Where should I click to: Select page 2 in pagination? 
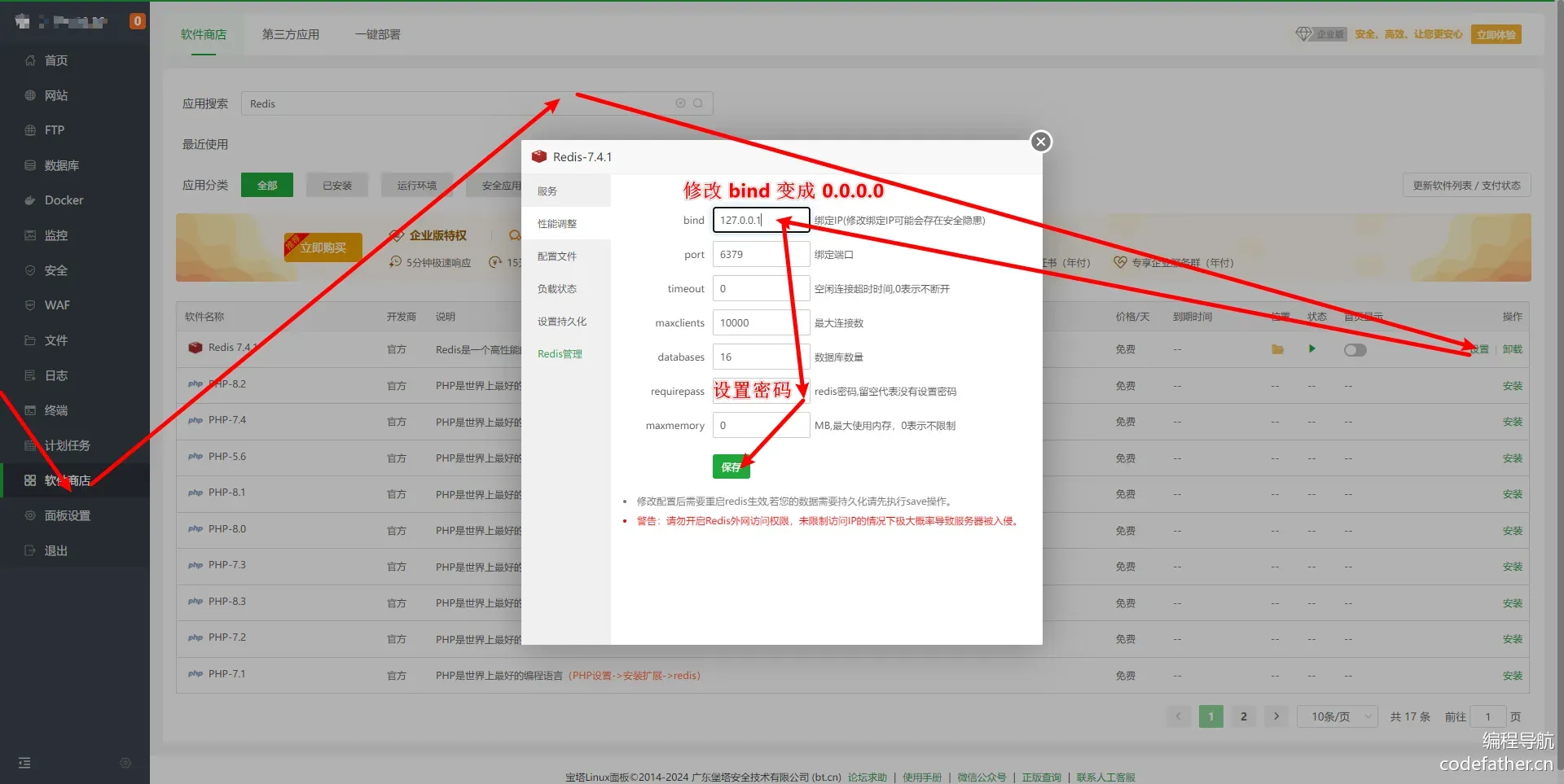click(1243, 716)
